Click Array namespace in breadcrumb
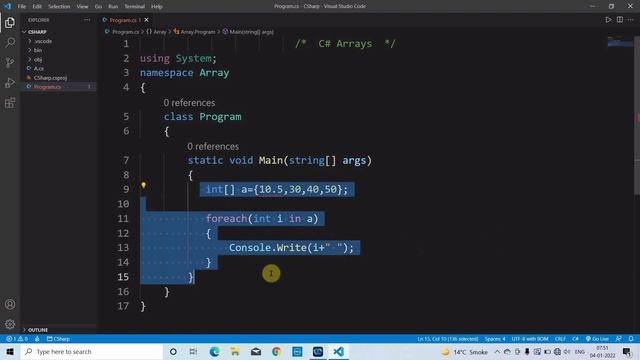This screenshot has width=640, height=360. click(156, 31)
